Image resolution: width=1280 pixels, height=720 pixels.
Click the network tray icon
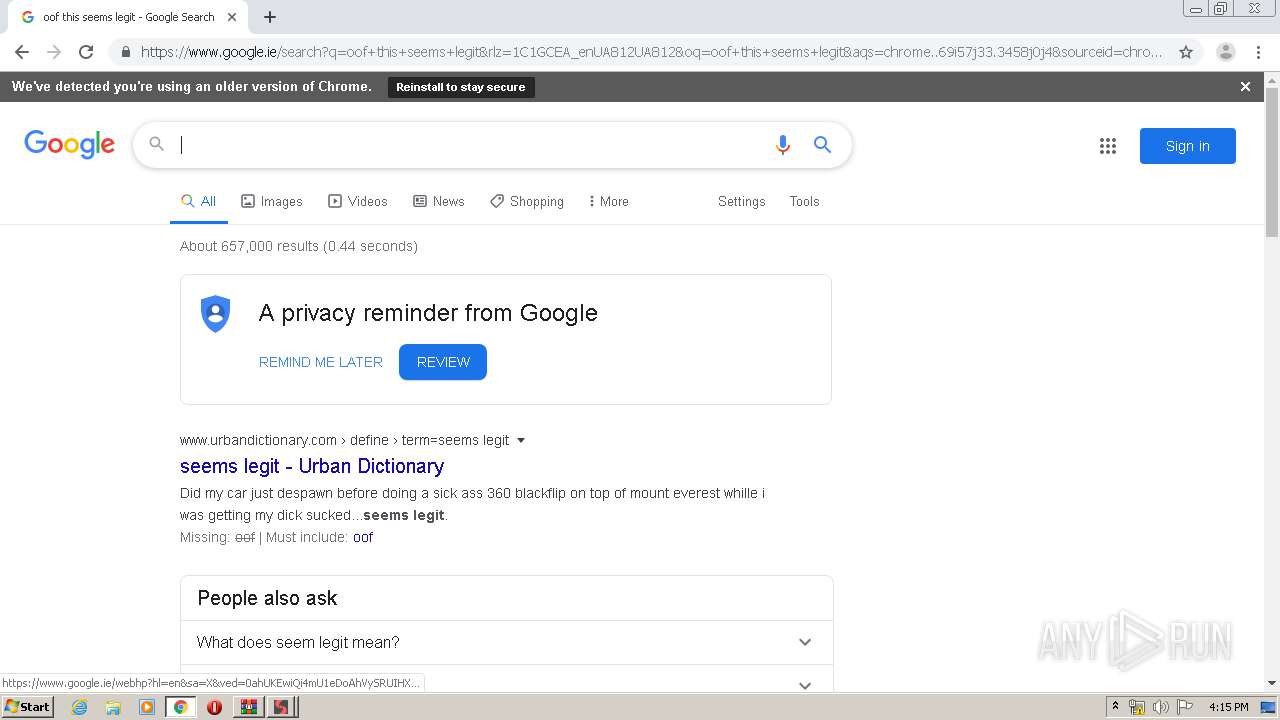click(1137, 707)
